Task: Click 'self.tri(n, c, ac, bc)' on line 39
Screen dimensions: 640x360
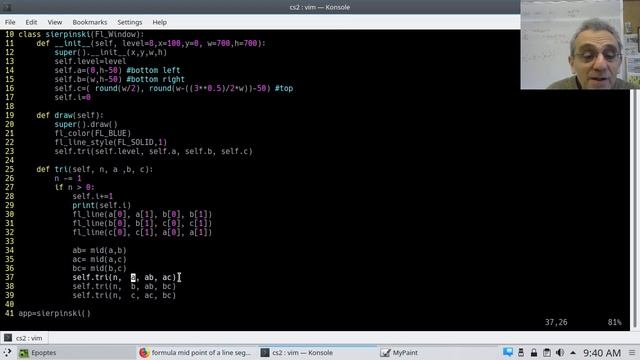Action: (124, 295)
